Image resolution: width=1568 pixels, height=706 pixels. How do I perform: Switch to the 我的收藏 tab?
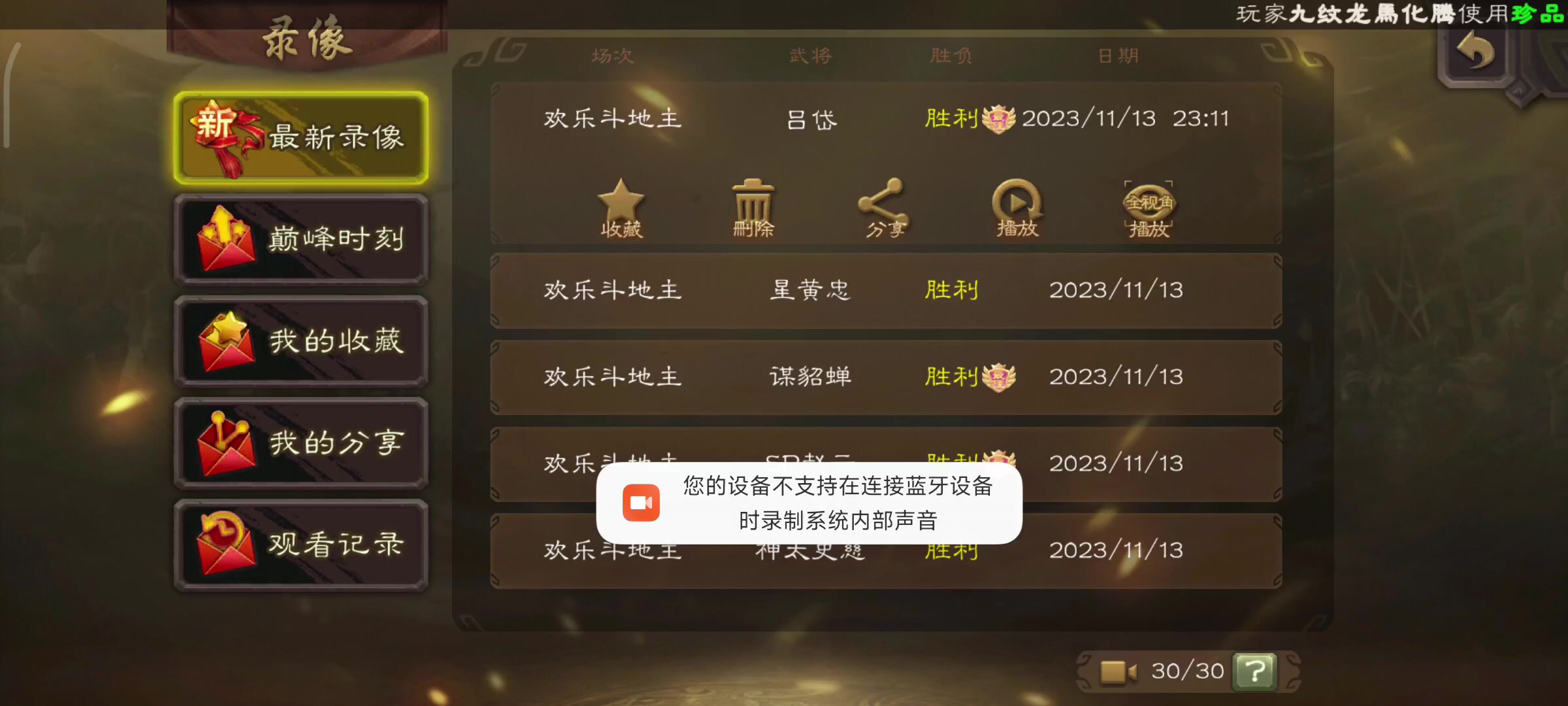tap(301, 341)
